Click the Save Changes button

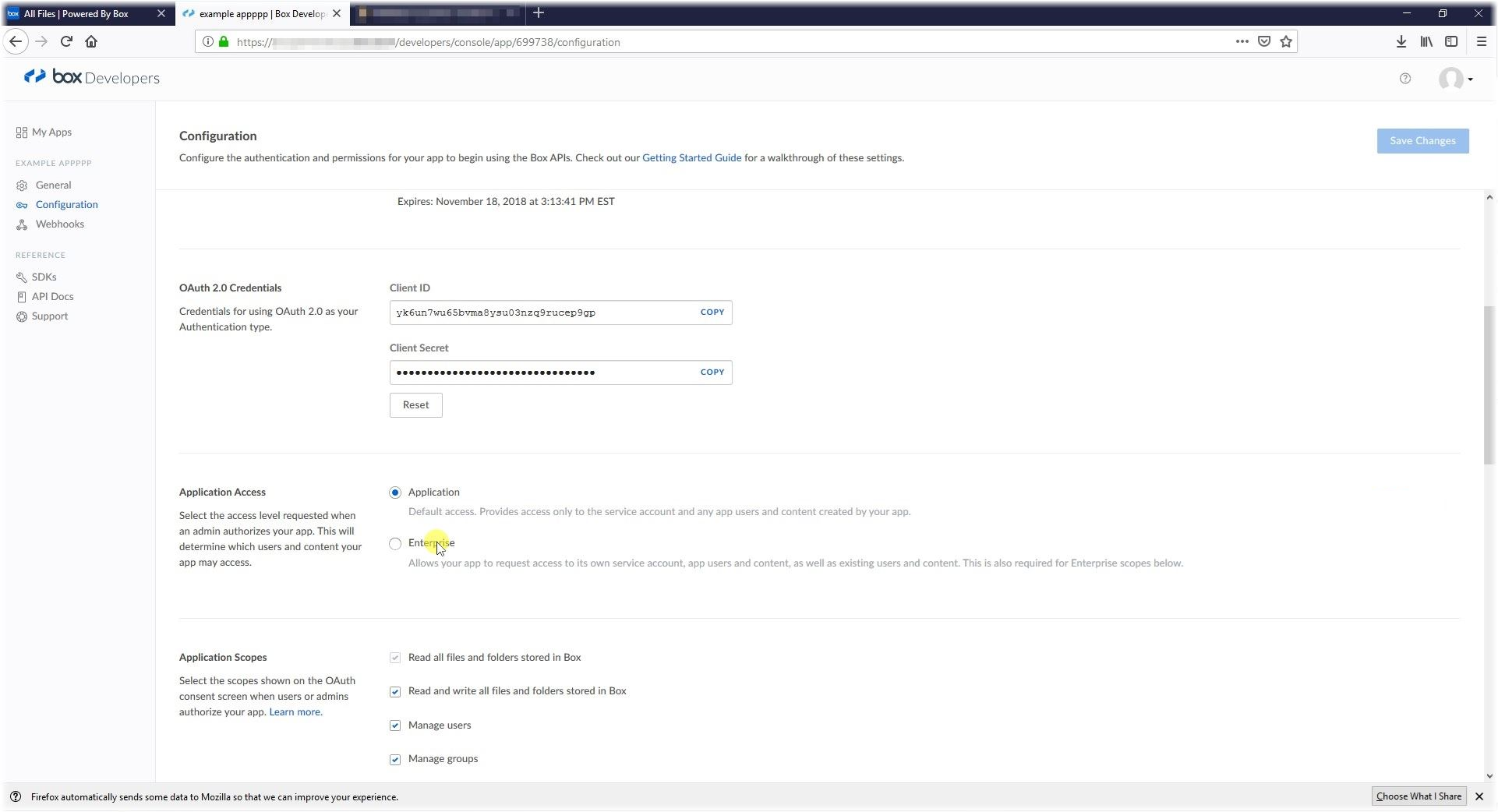click(1422, 141)
